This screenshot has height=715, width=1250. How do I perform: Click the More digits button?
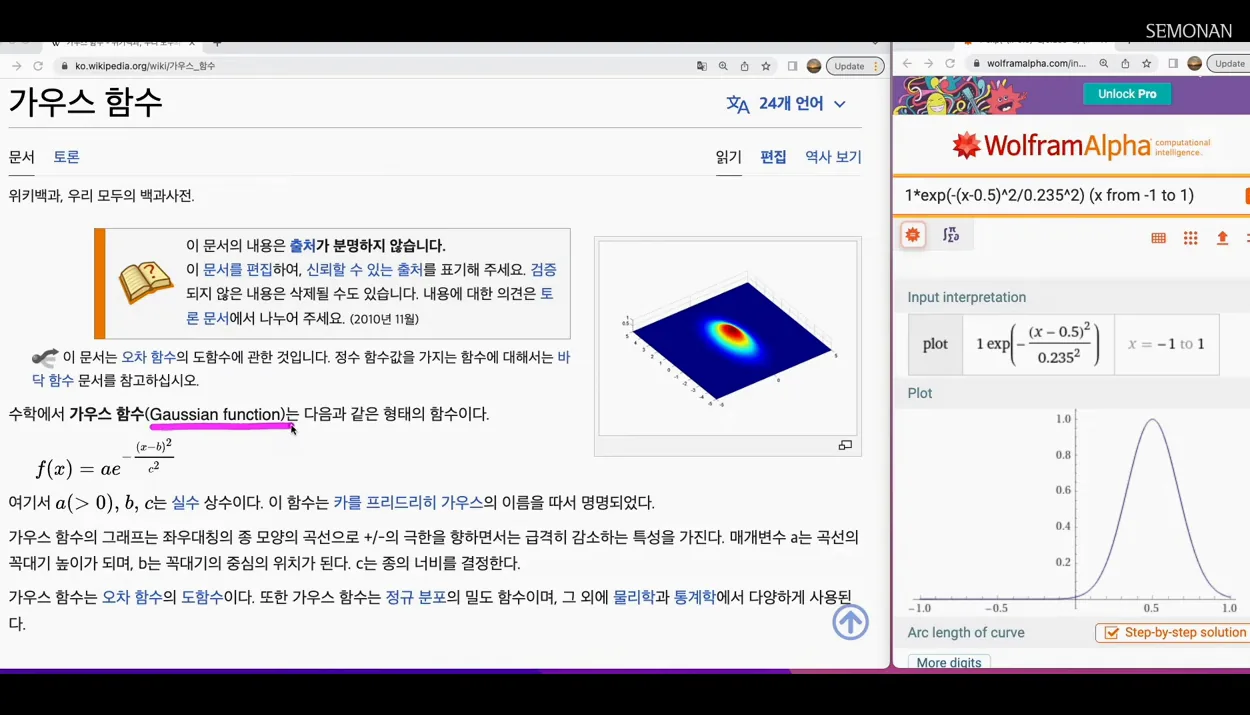[949, 662]
